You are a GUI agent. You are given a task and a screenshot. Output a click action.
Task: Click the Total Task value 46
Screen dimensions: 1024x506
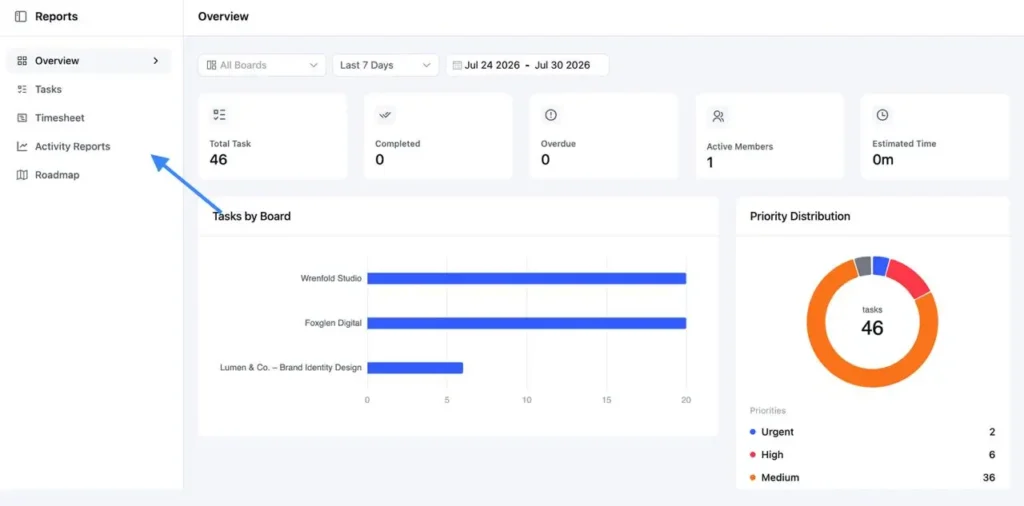tap(218, 159)
